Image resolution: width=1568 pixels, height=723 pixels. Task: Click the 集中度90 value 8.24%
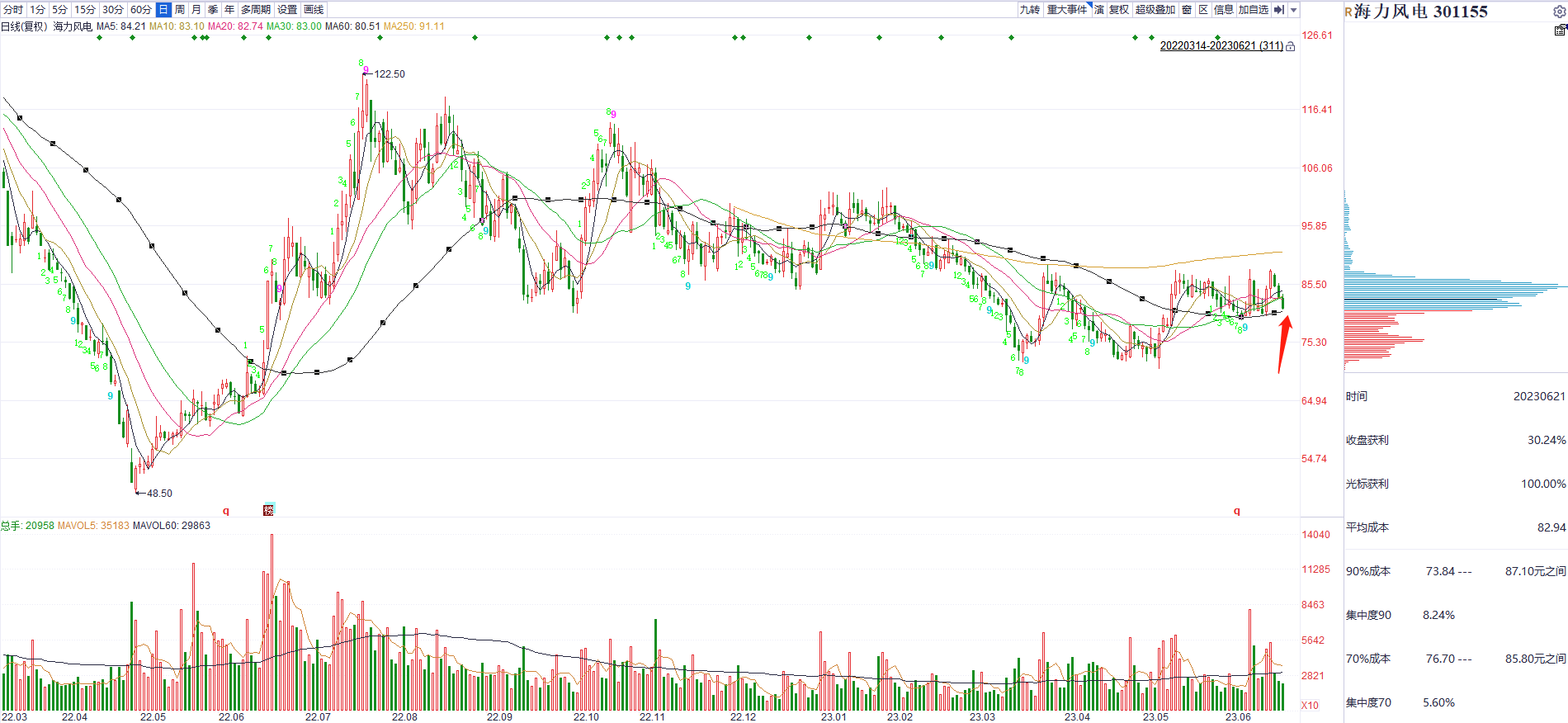click(1439, 615)
